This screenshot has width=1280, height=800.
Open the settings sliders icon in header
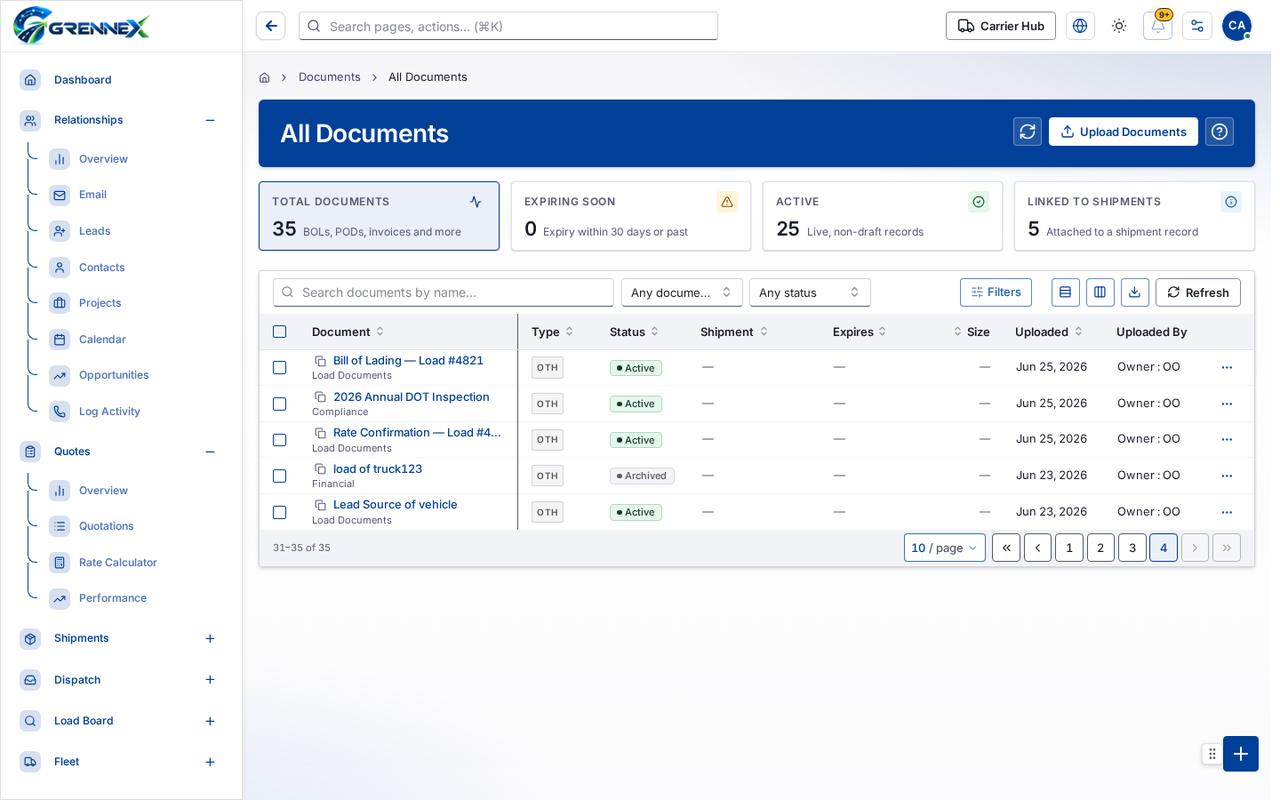tap(1197, 26)
